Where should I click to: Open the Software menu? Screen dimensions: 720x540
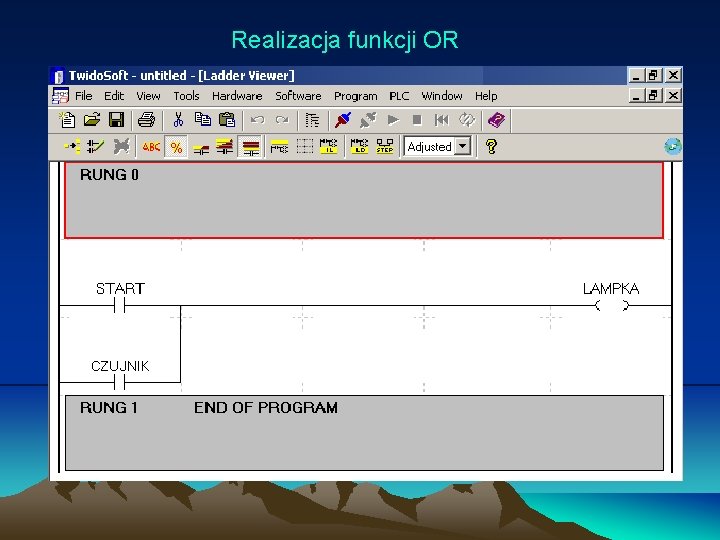pyautogui.click(x=298, y=96)
